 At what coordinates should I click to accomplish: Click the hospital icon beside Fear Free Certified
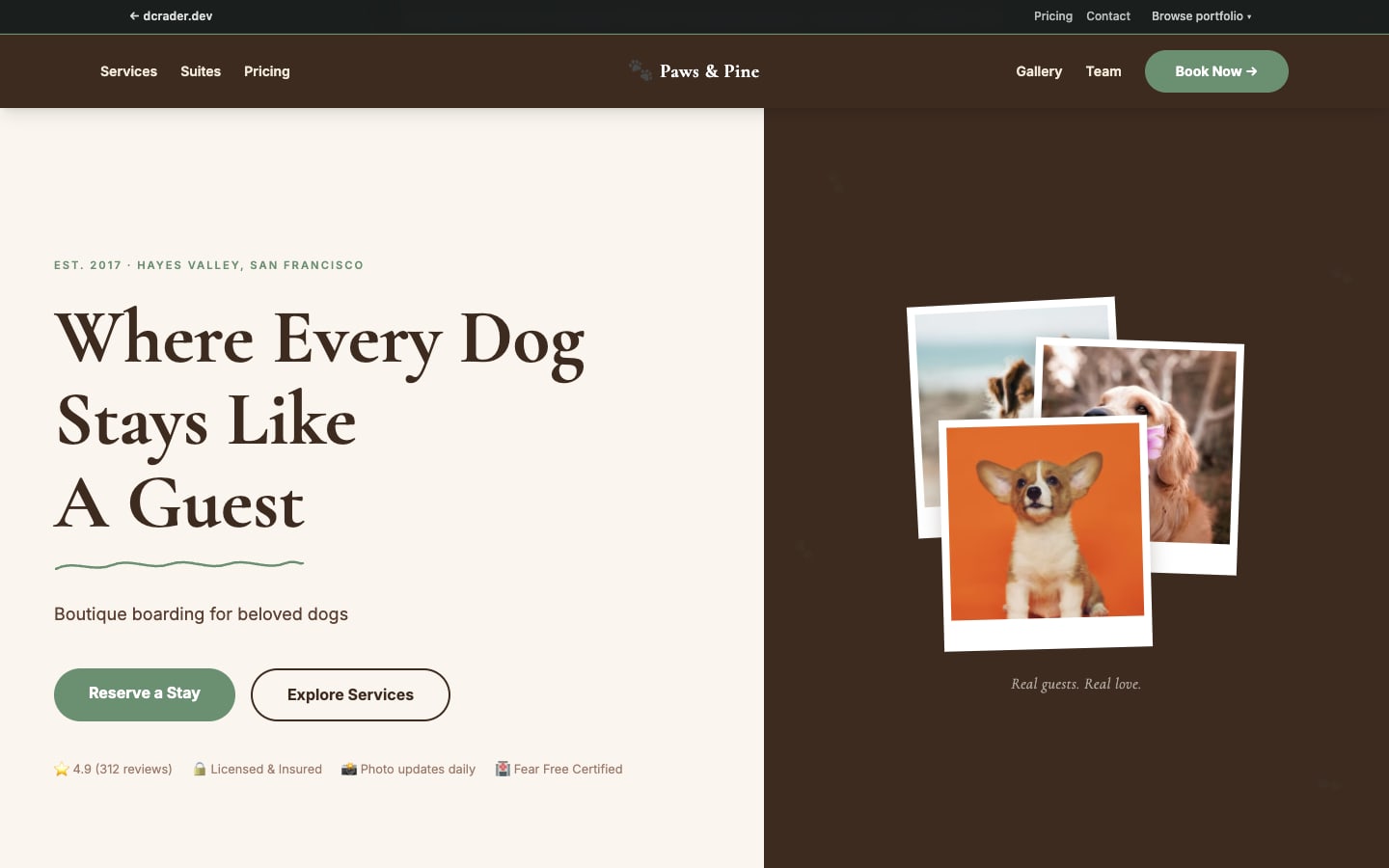[x=503, y=769]
